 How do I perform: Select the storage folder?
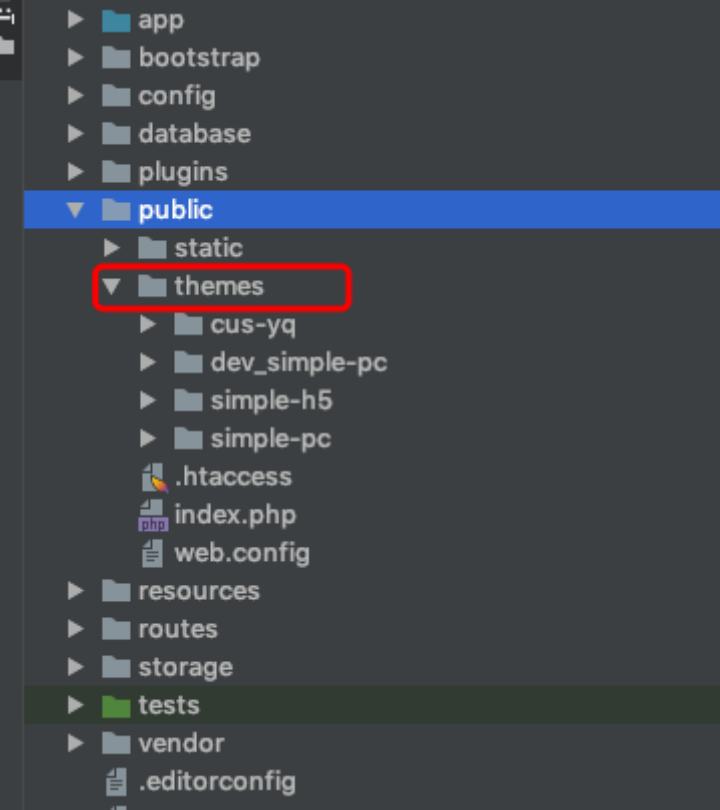tap(185, 667)
